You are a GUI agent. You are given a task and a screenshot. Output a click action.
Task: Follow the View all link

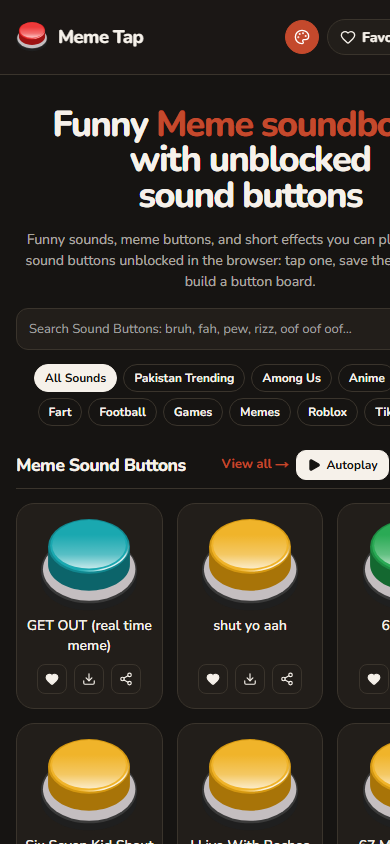[x=255, y=464]
